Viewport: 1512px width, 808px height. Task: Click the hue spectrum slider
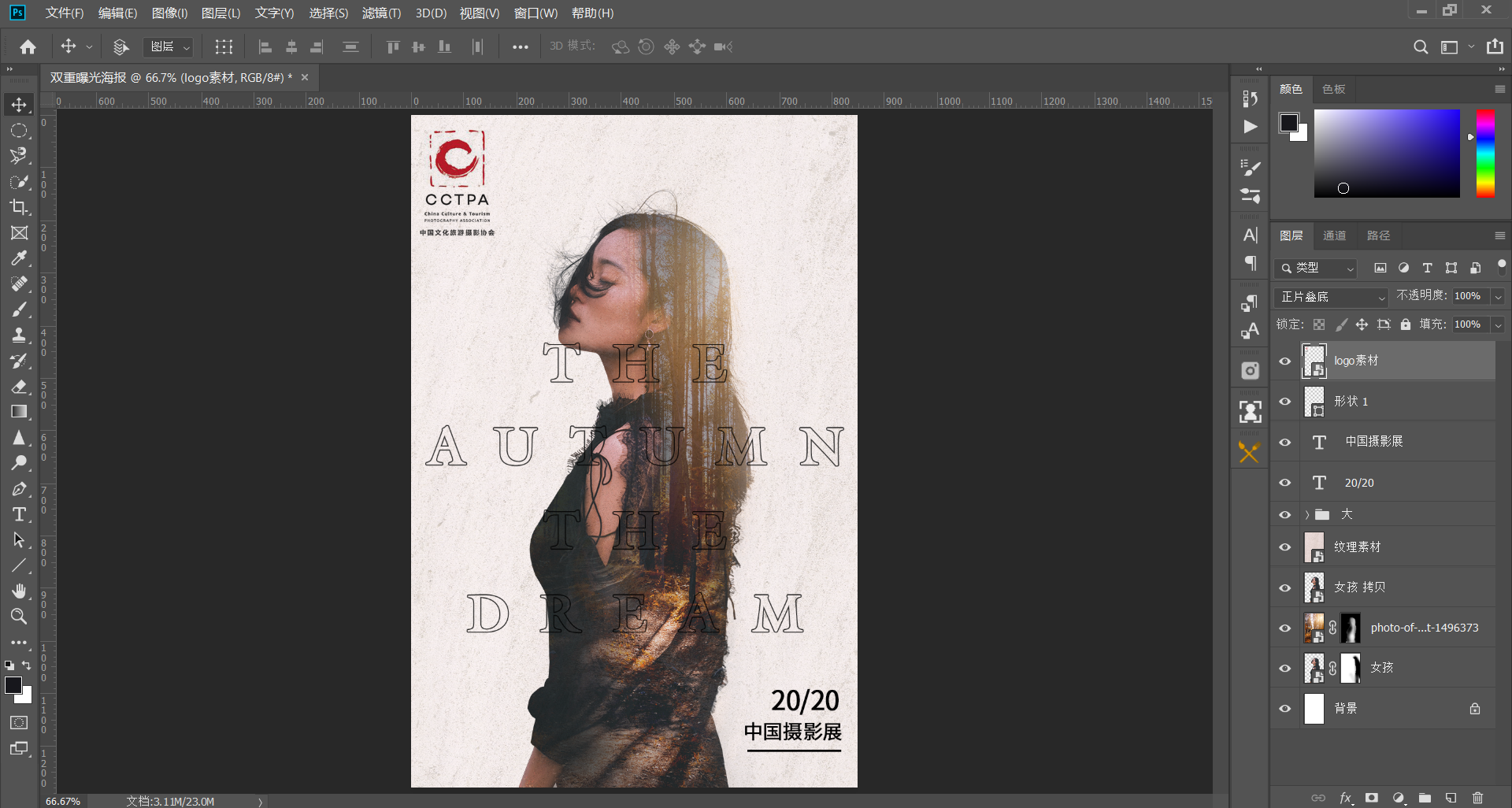click(x=1485, y=154)
